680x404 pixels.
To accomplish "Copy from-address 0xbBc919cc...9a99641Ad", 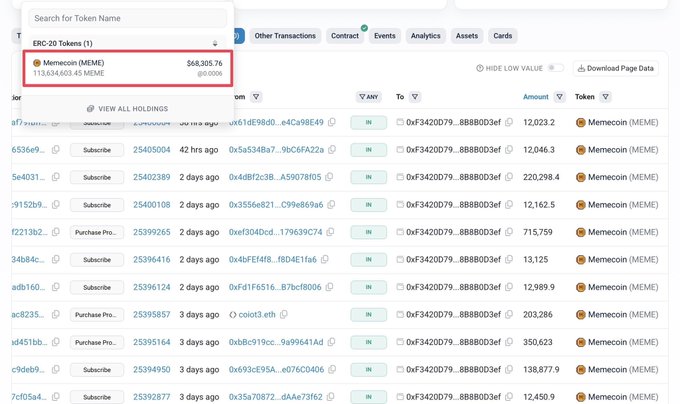I will pyautogui.click(x=331, y=342).
